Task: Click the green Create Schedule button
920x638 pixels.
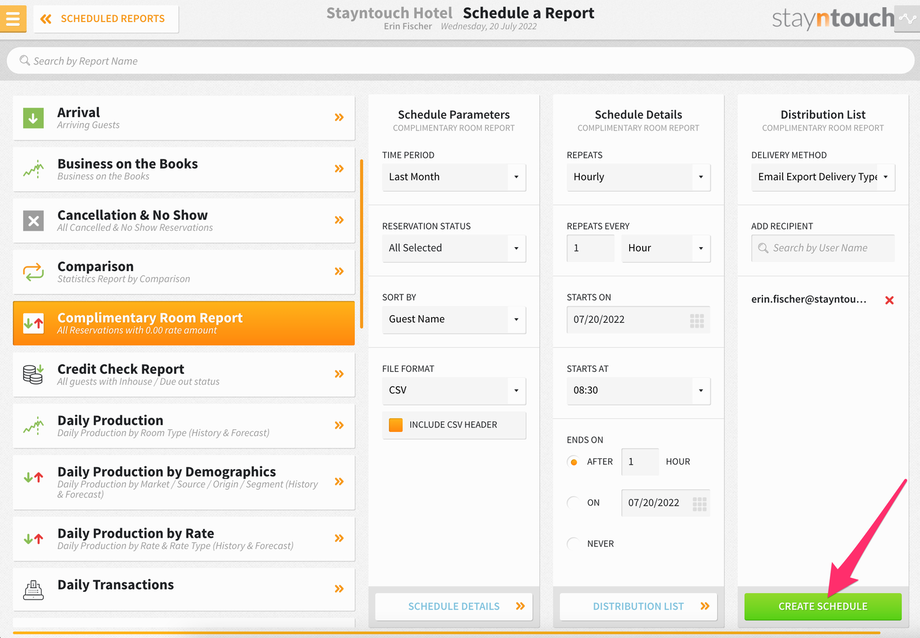Action: [x=823, y=606]
